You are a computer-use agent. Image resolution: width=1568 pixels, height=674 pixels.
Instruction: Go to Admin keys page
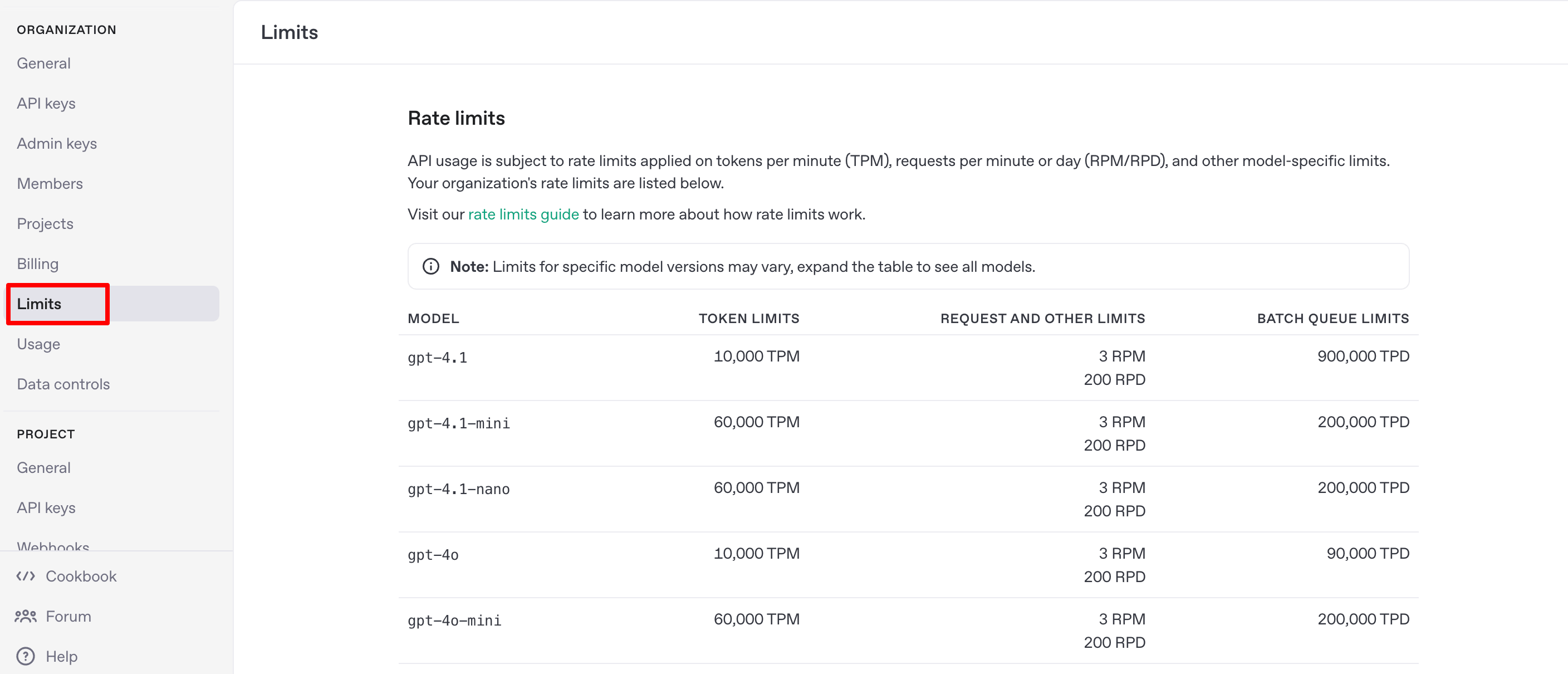[57, 144]
